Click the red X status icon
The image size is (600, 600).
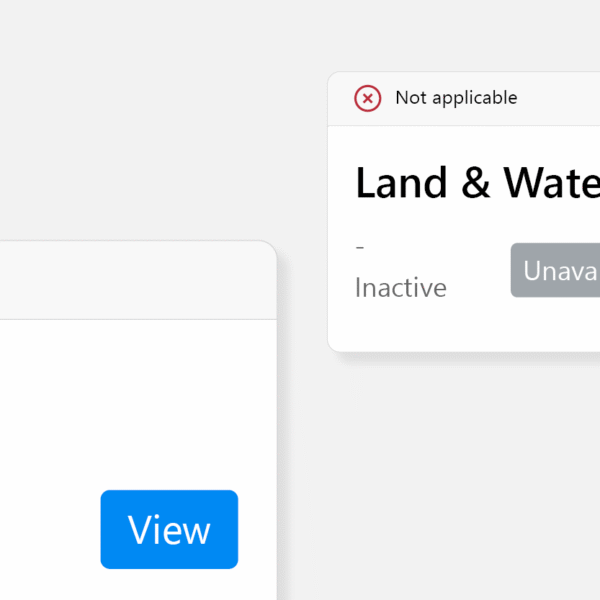point(368,98)
